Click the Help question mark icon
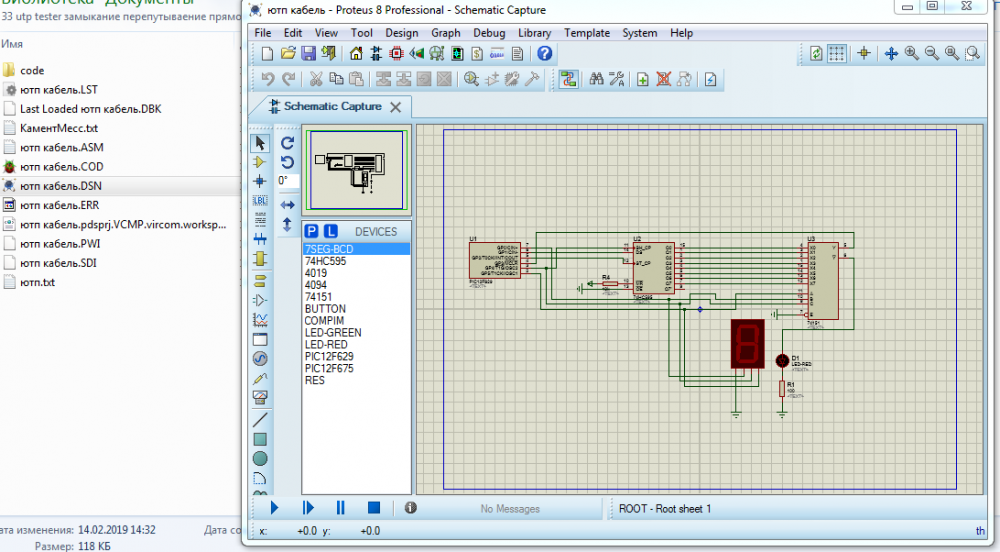Viewport: 1000px width, 552px height. (x=545, y=54)
